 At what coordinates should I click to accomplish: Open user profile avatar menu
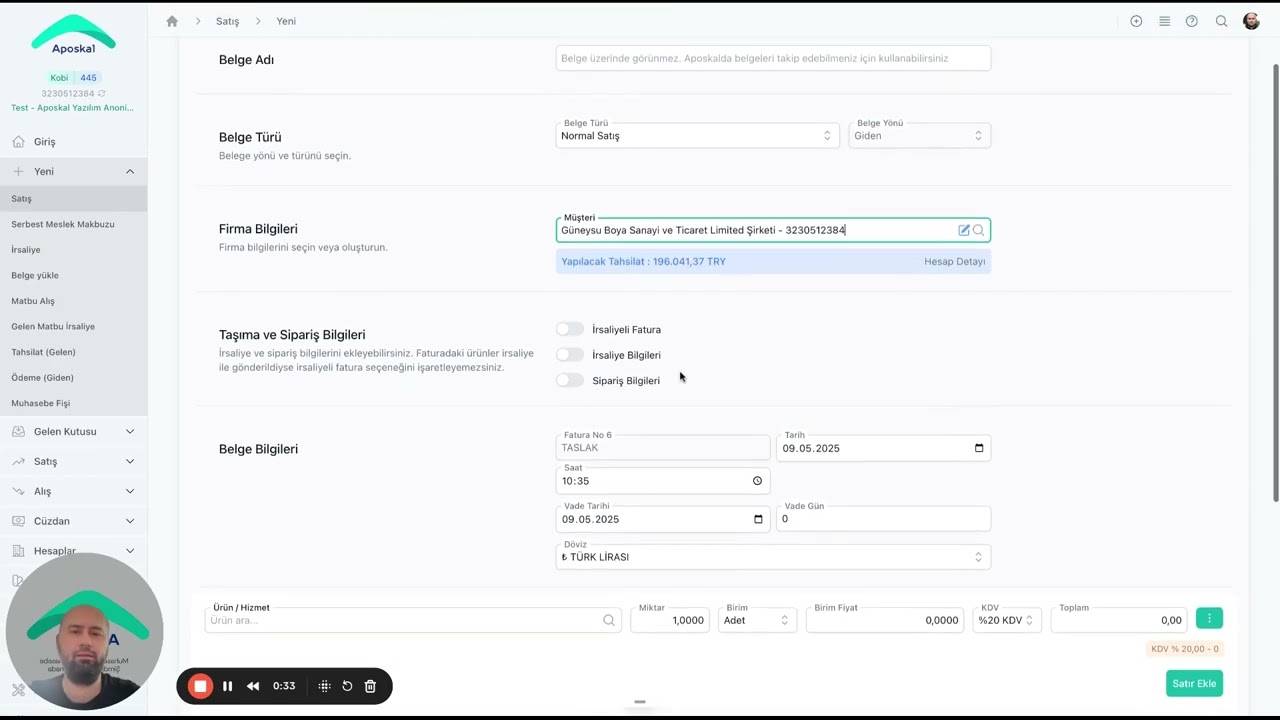coord(1251,21)
